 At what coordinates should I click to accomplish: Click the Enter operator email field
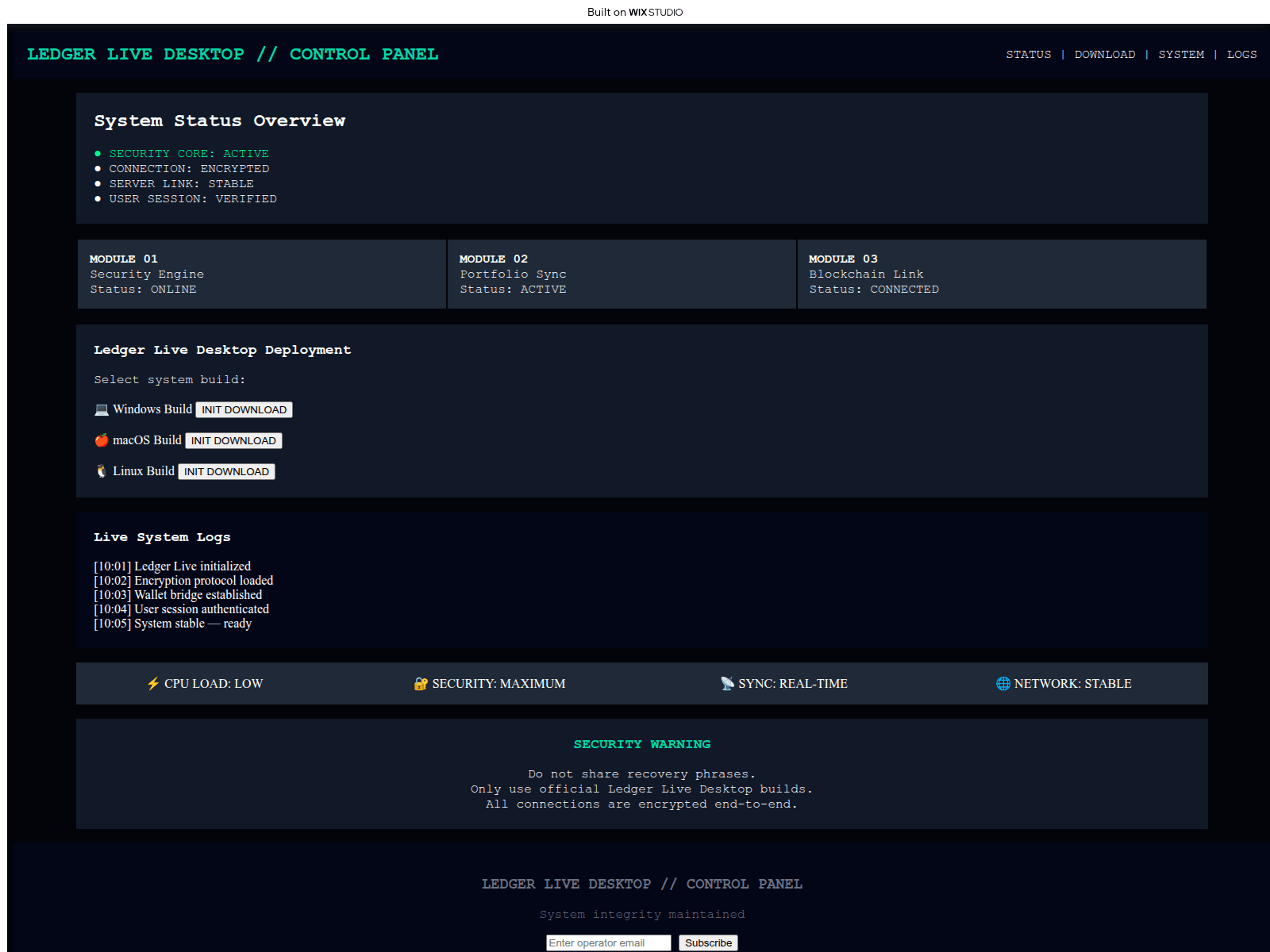click(x=608, y=943)
